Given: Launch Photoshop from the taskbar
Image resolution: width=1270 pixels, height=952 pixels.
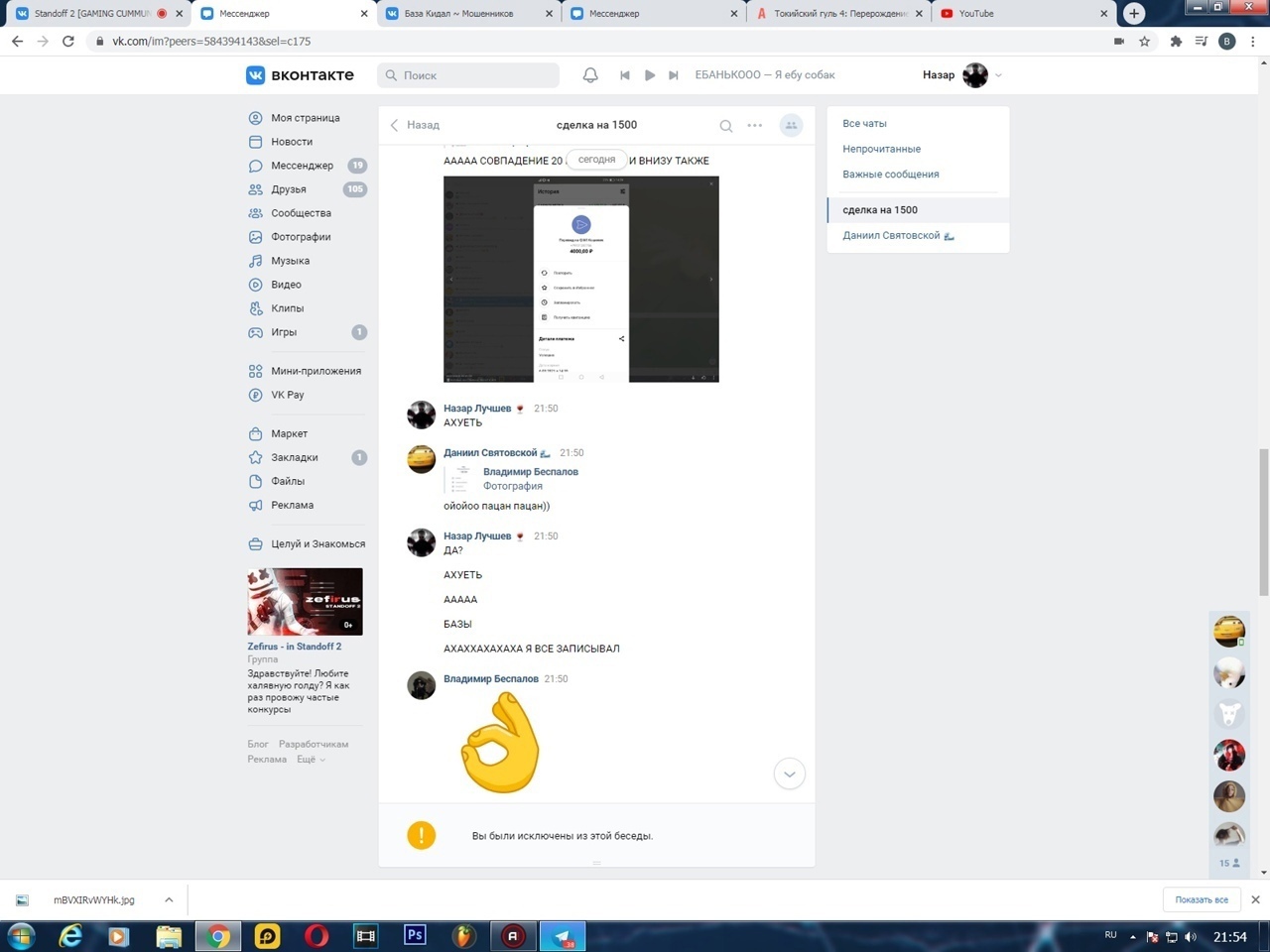Looking at the screenshot, I should pos(415,935).
